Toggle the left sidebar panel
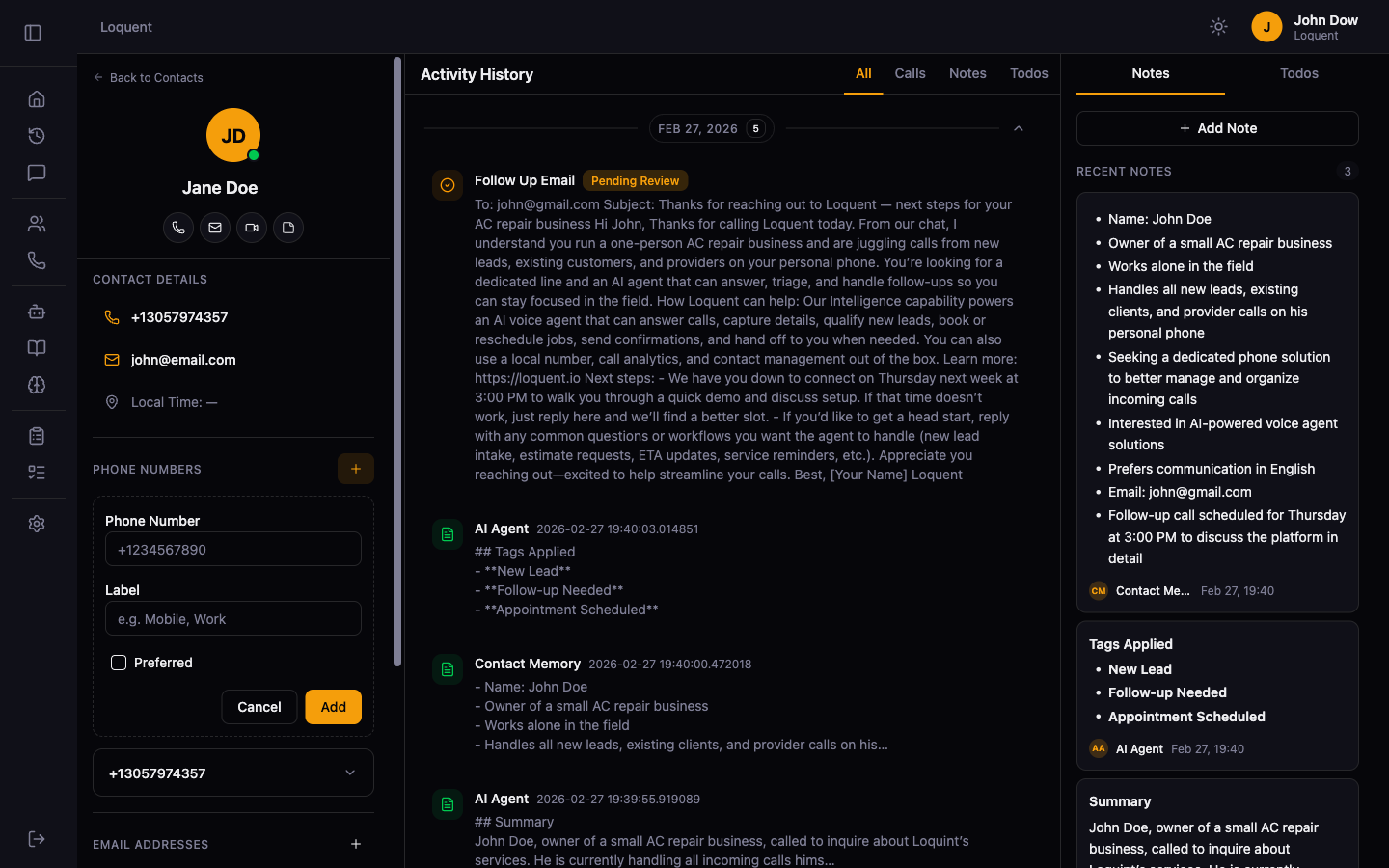 33,33
